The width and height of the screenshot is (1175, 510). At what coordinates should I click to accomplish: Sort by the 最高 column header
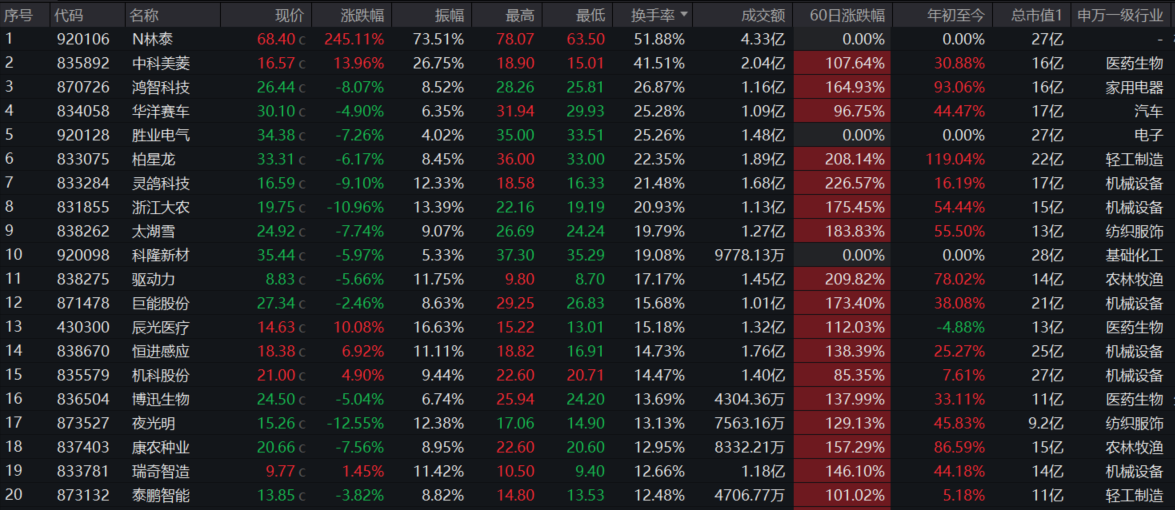pyautogui.click(x=519, y=15)
